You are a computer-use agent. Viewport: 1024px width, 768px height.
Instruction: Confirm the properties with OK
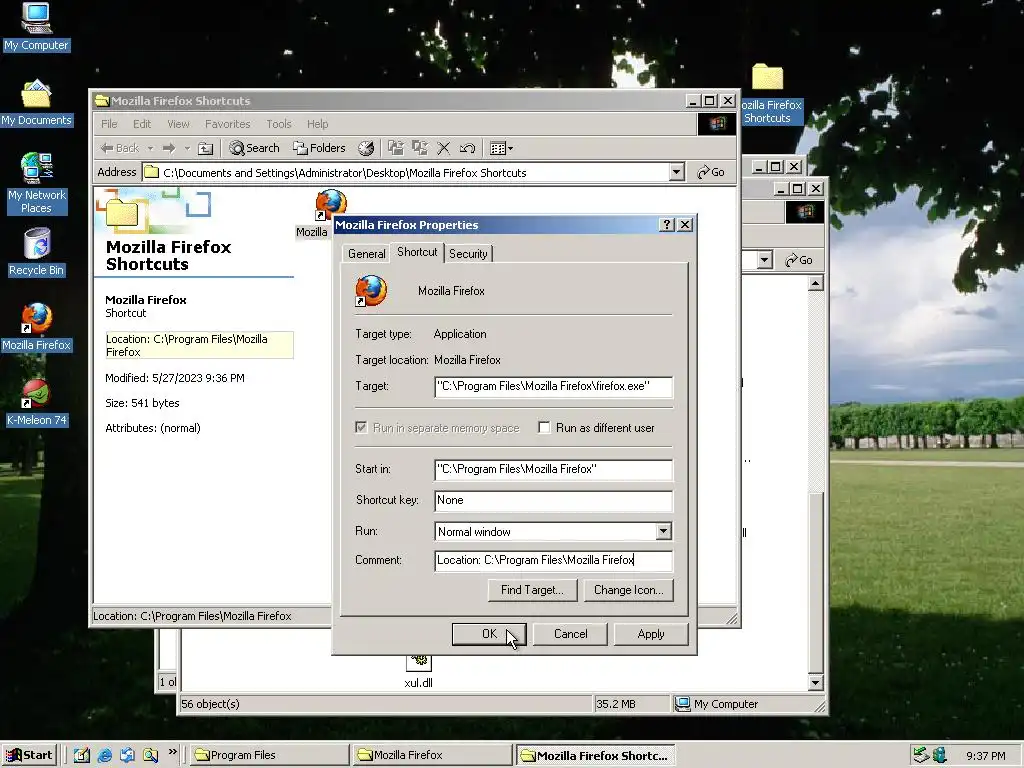pos(489,633)
